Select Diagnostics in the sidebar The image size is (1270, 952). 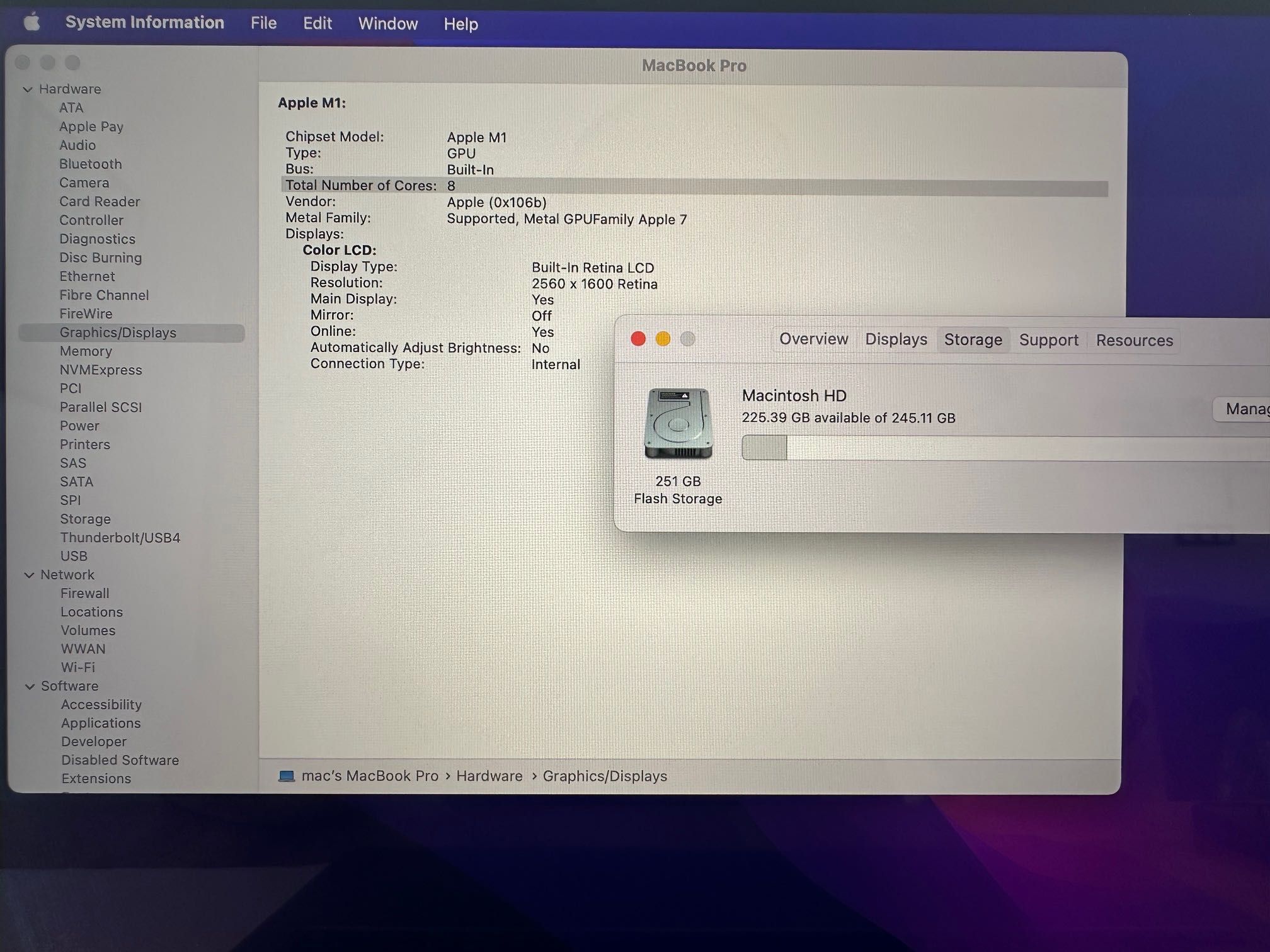(97, 239)
